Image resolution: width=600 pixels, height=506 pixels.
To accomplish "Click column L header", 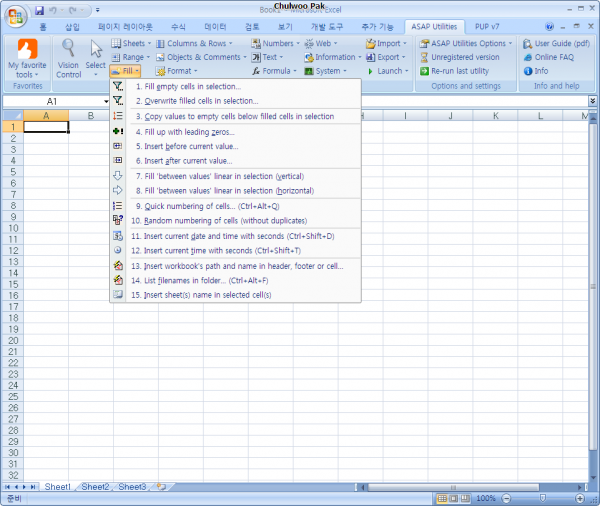I will [540, 116].
